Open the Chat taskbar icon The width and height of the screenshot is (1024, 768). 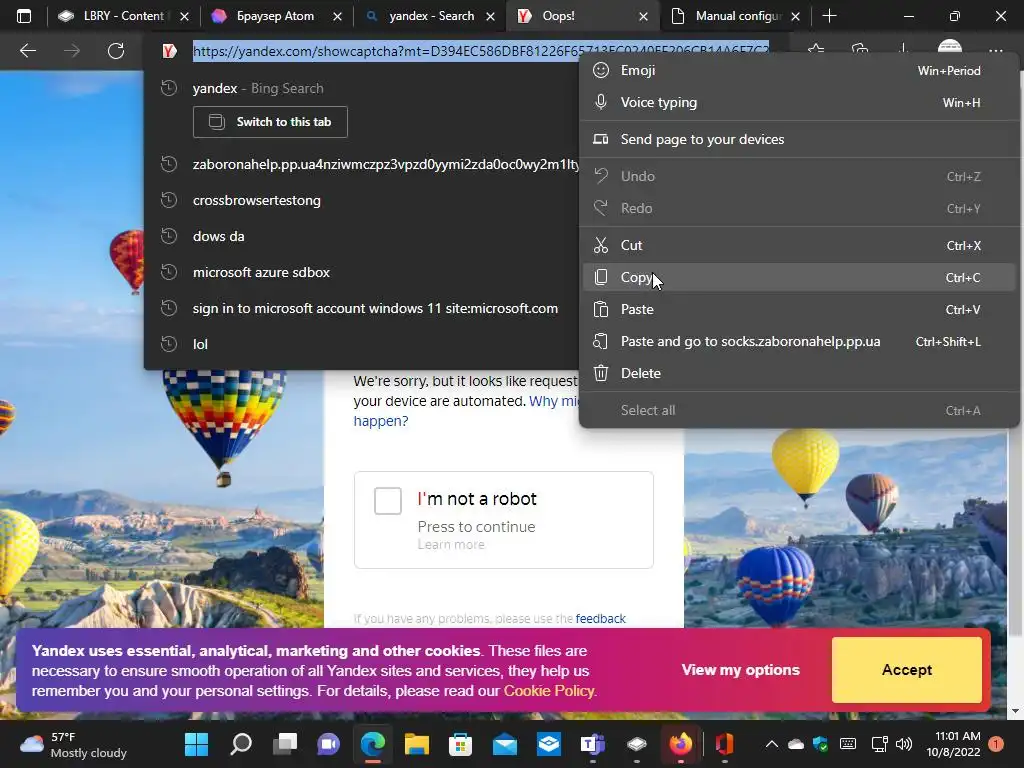328,744
